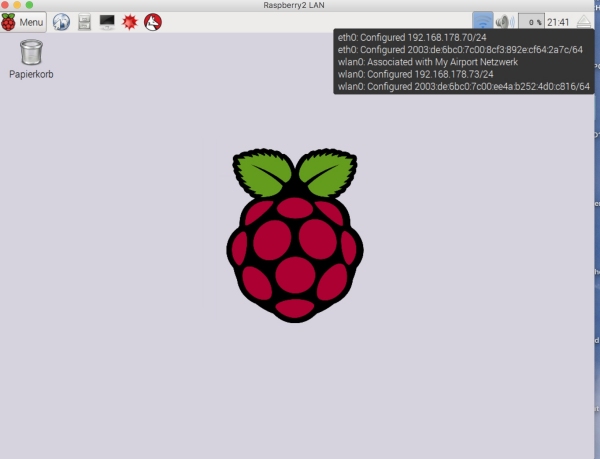
Task: Open the File Manager cabinet icon
Action: click(x=84, y=21)
